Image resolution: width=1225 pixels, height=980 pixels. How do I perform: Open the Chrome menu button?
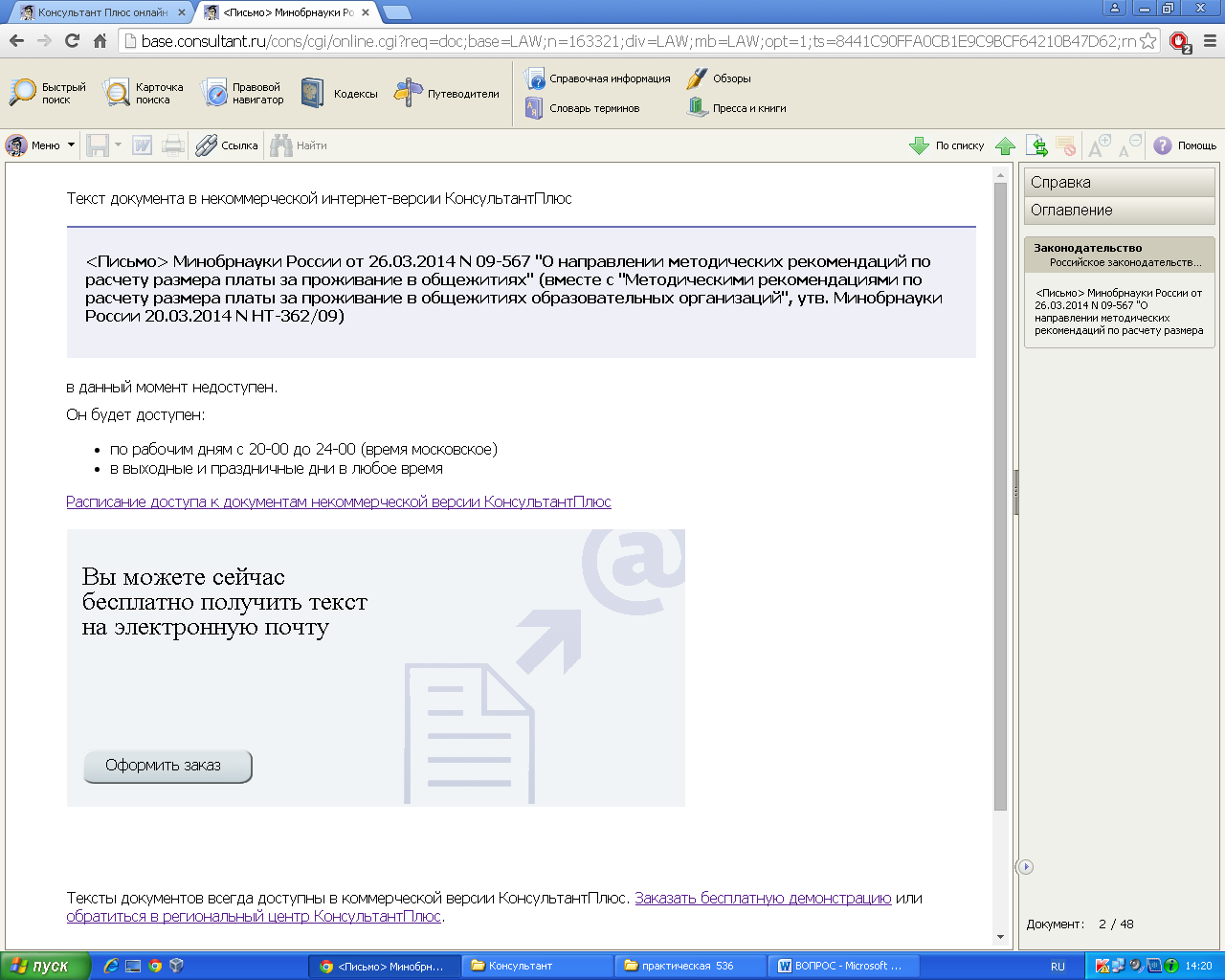(1210, 41)
